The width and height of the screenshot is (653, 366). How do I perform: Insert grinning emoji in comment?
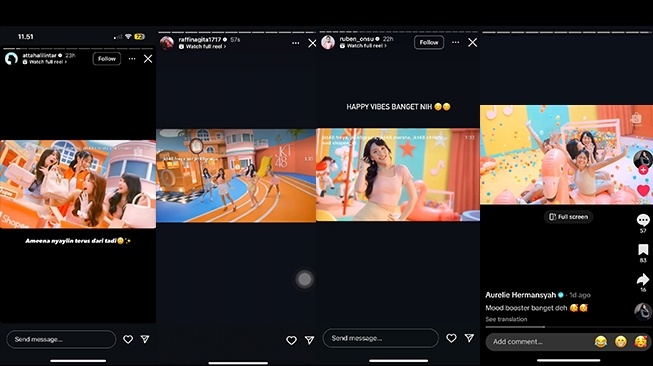pos(621,342)
